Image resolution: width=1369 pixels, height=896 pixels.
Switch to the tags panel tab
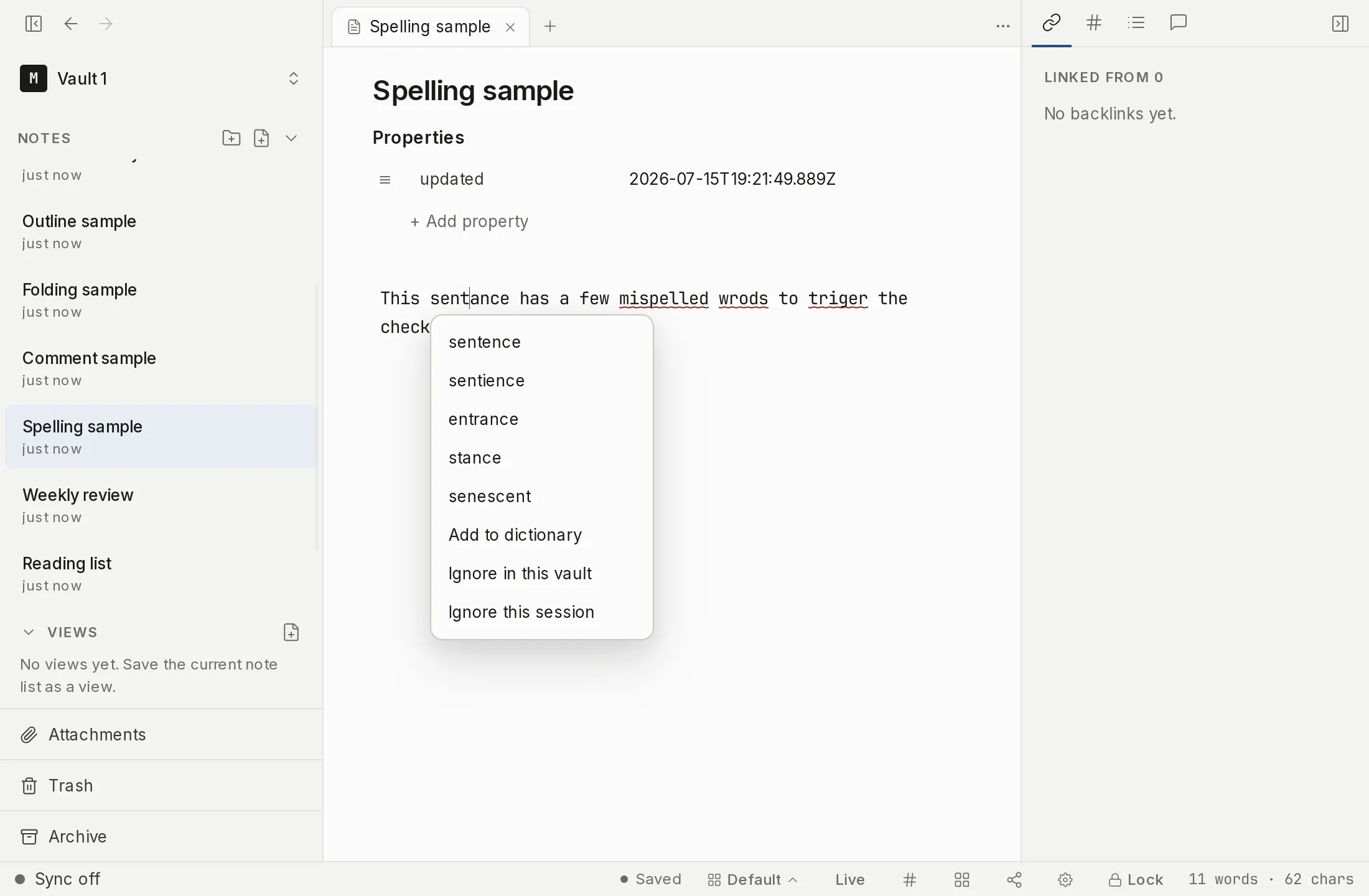pos(1094,24)
